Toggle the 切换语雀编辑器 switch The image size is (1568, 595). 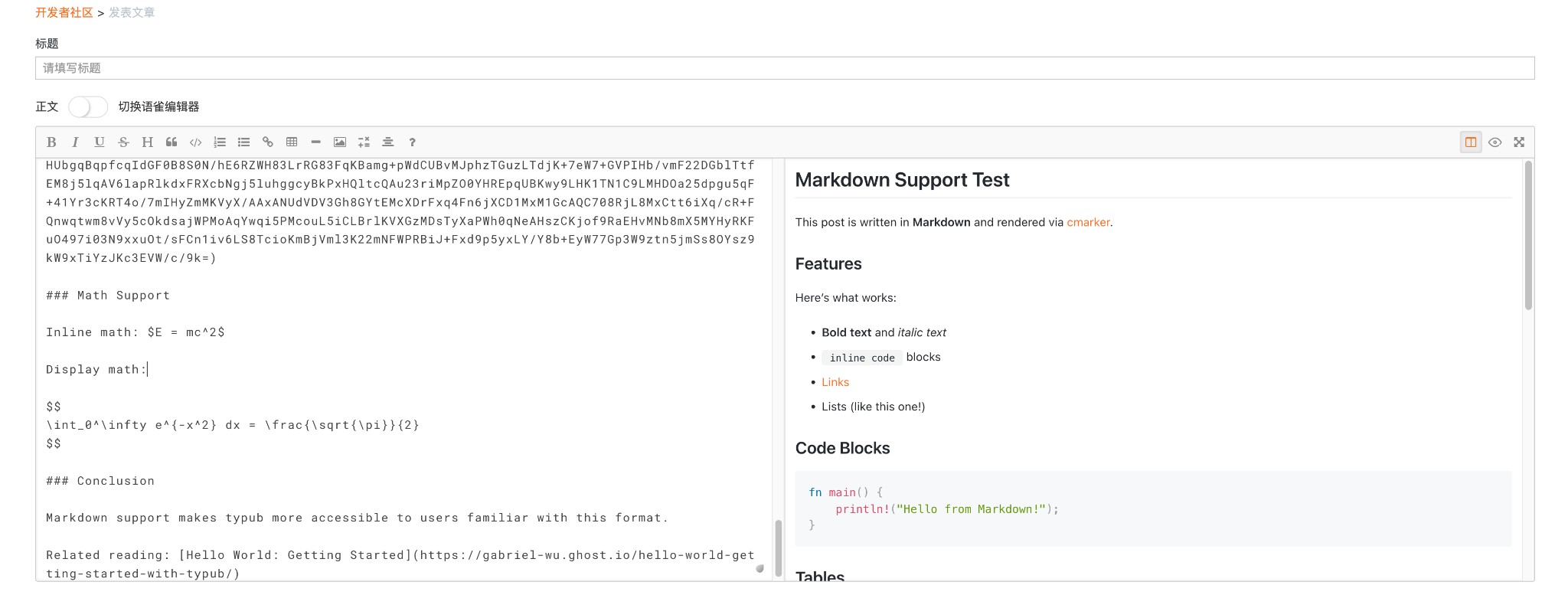(x=88, y=106)
